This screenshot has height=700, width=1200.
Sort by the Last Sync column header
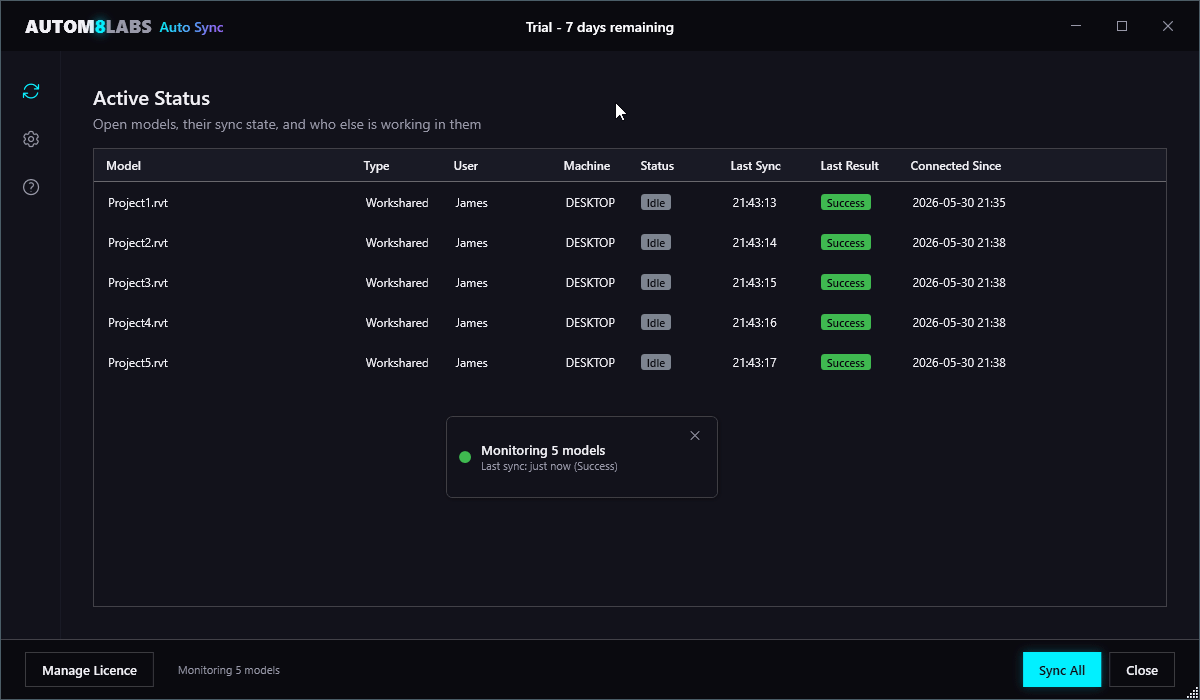click(755, 166)
